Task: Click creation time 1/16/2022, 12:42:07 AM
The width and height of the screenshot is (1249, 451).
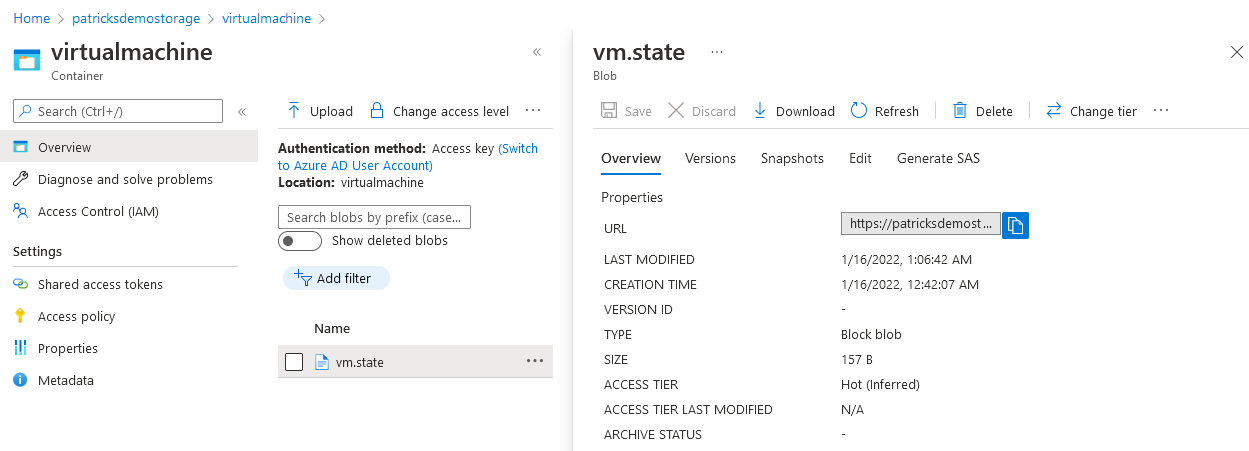Action: point(910,284)
